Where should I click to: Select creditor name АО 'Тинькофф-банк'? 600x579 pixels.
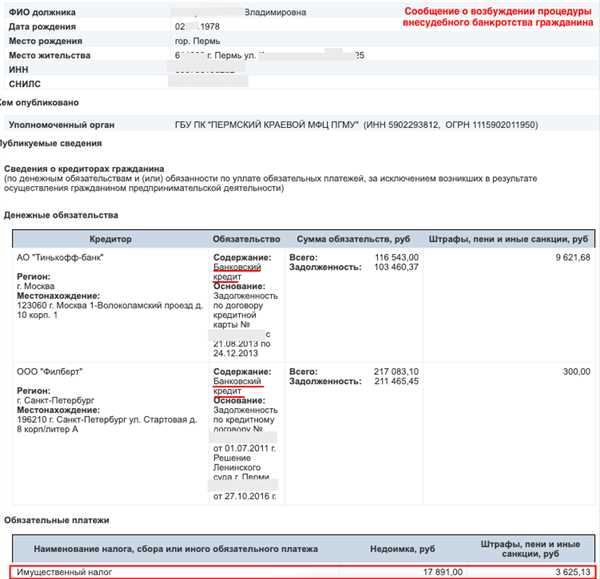click(x=60, y=258)
